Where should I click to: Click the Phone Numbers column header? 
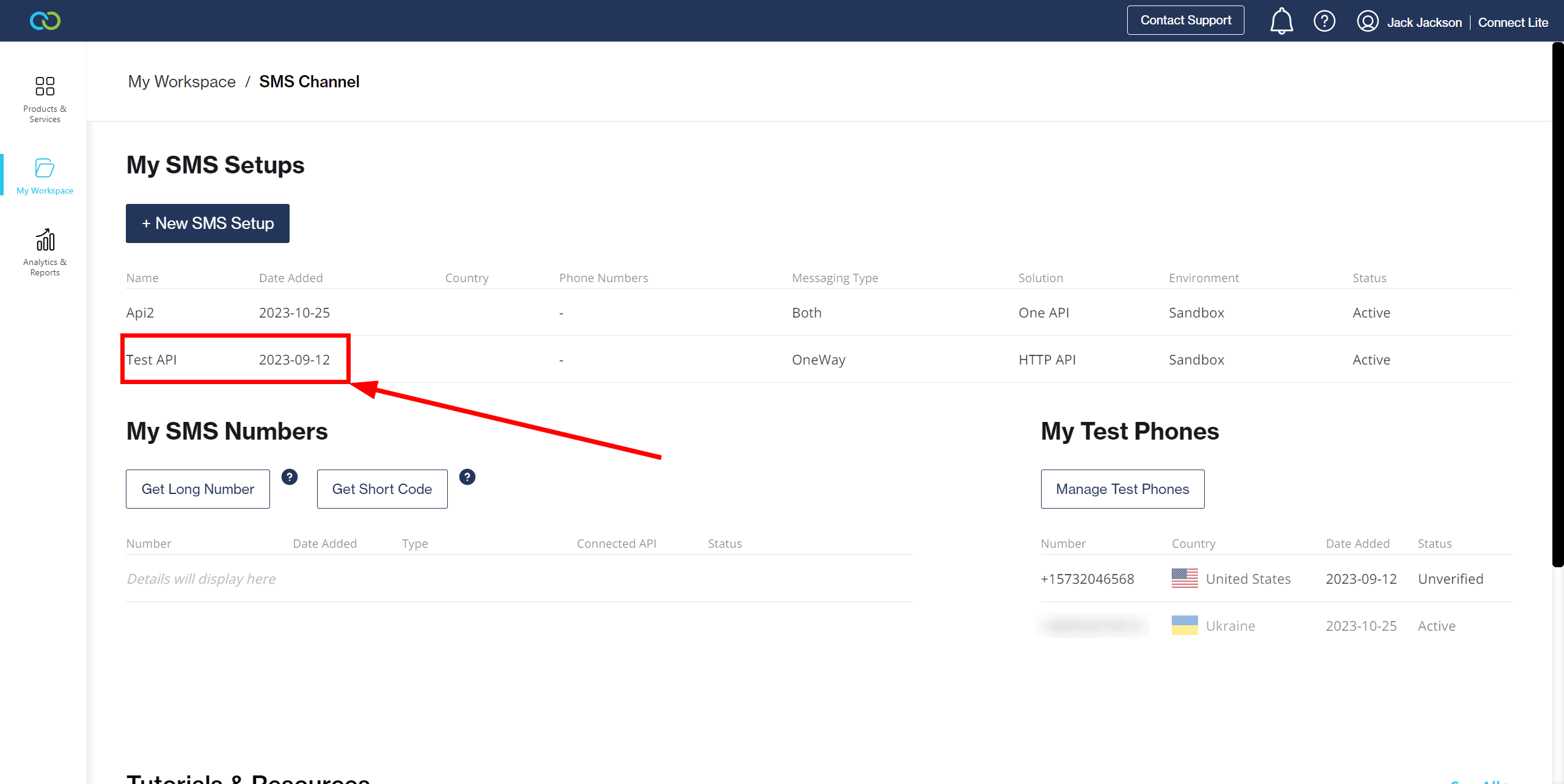pos(603,278)
